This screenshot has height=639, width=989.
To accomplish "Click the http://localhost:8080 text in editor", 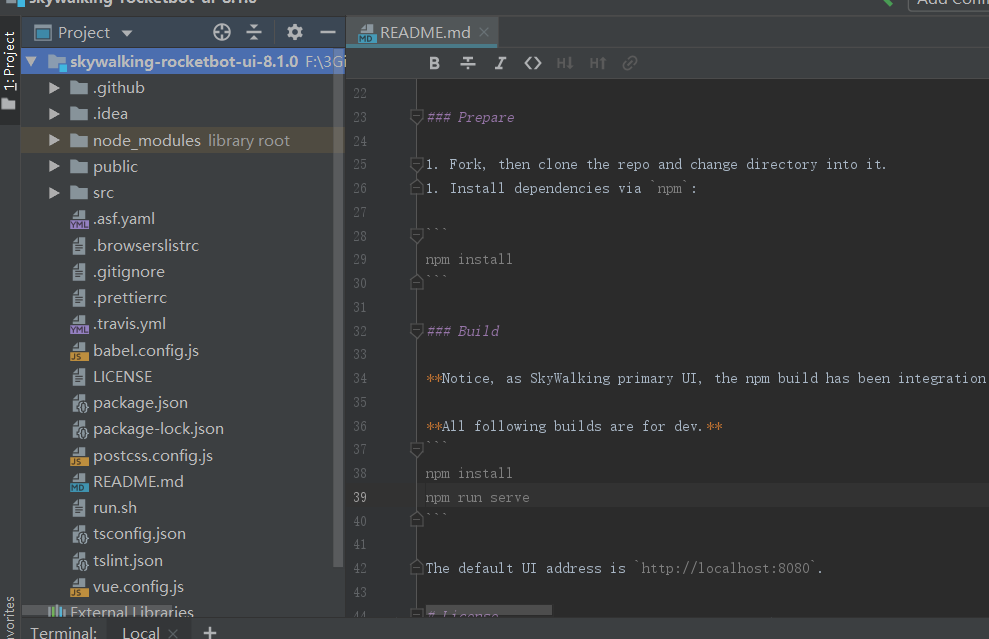I will [725, 568].
